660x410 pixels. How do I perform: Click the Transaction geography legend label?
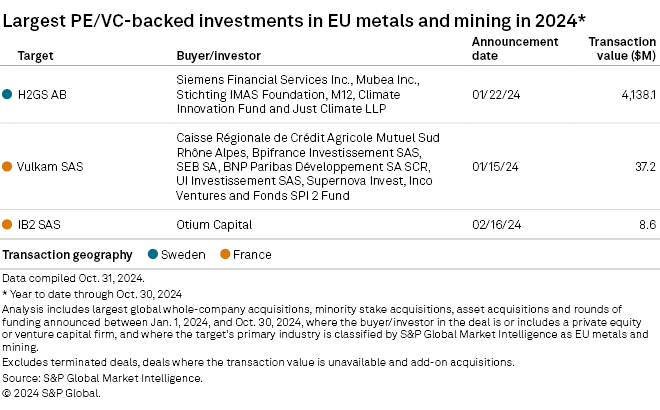pyautogui.click(x=66, y=255)
